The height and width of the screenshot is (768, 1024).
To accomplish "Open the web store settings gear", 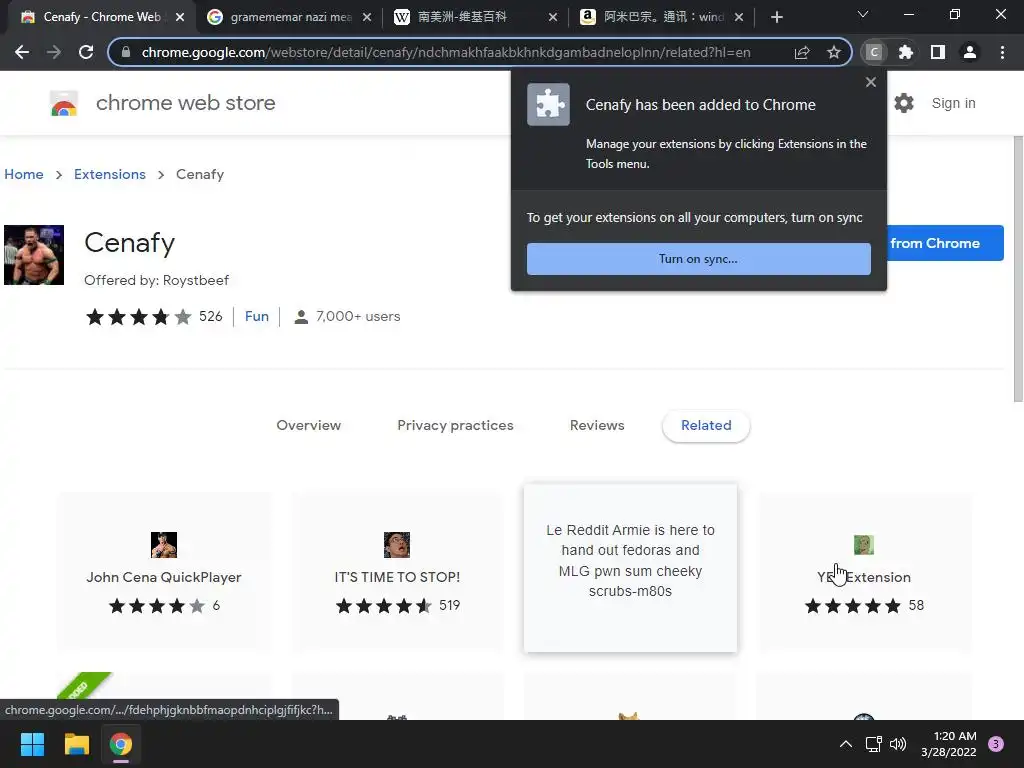I will (904, 103).
